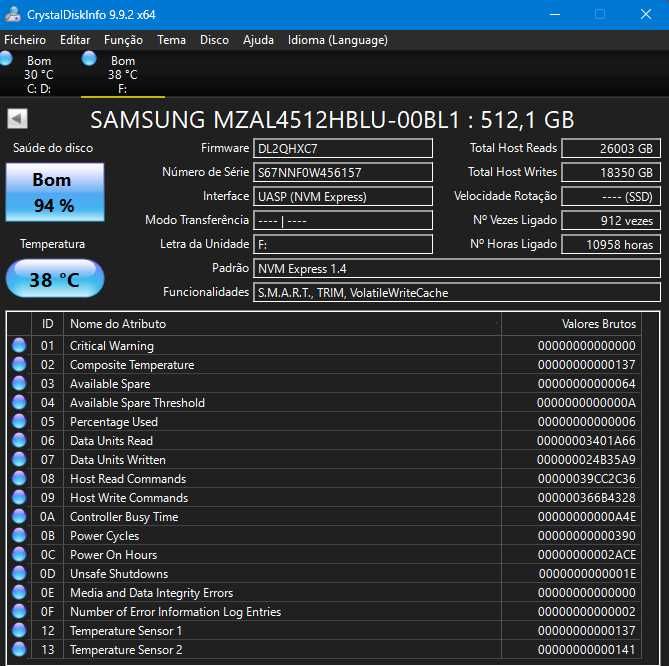Click the status orb for Power Cycles
The width and height of the screenshot is (669, 666).
19,535
